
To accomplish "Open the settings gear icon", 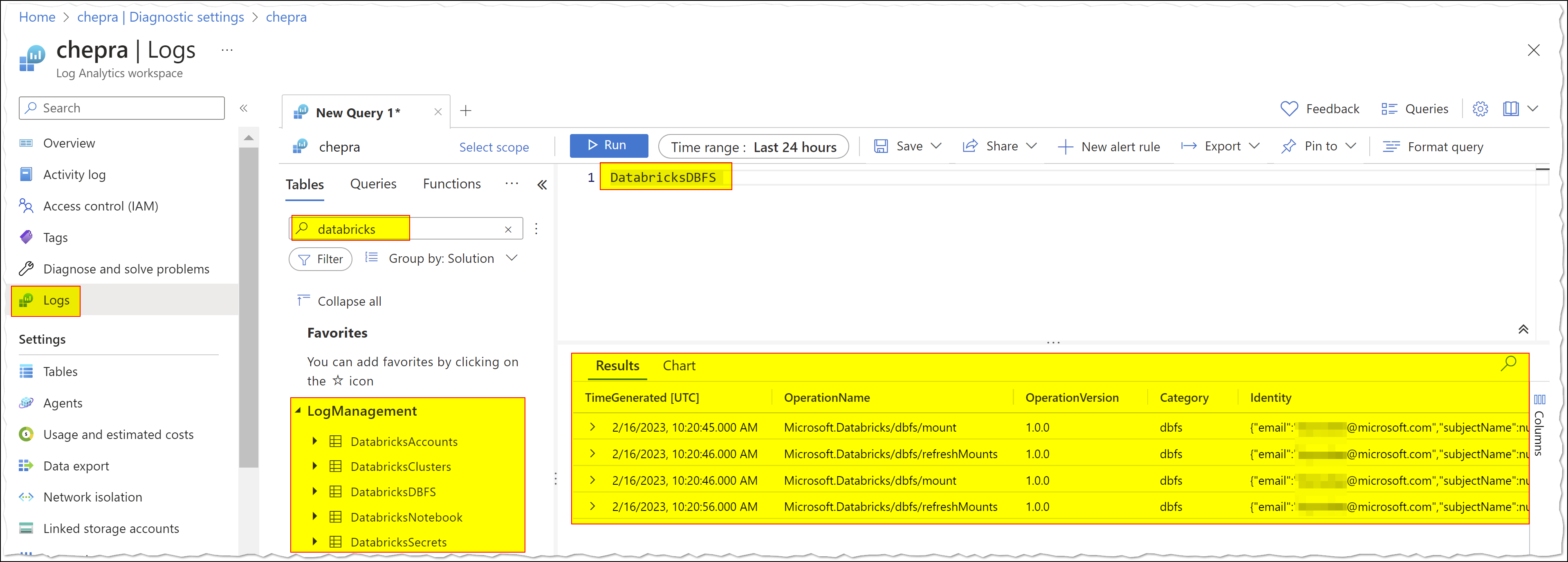I will pyautogui.click(x=1480, y=109).
